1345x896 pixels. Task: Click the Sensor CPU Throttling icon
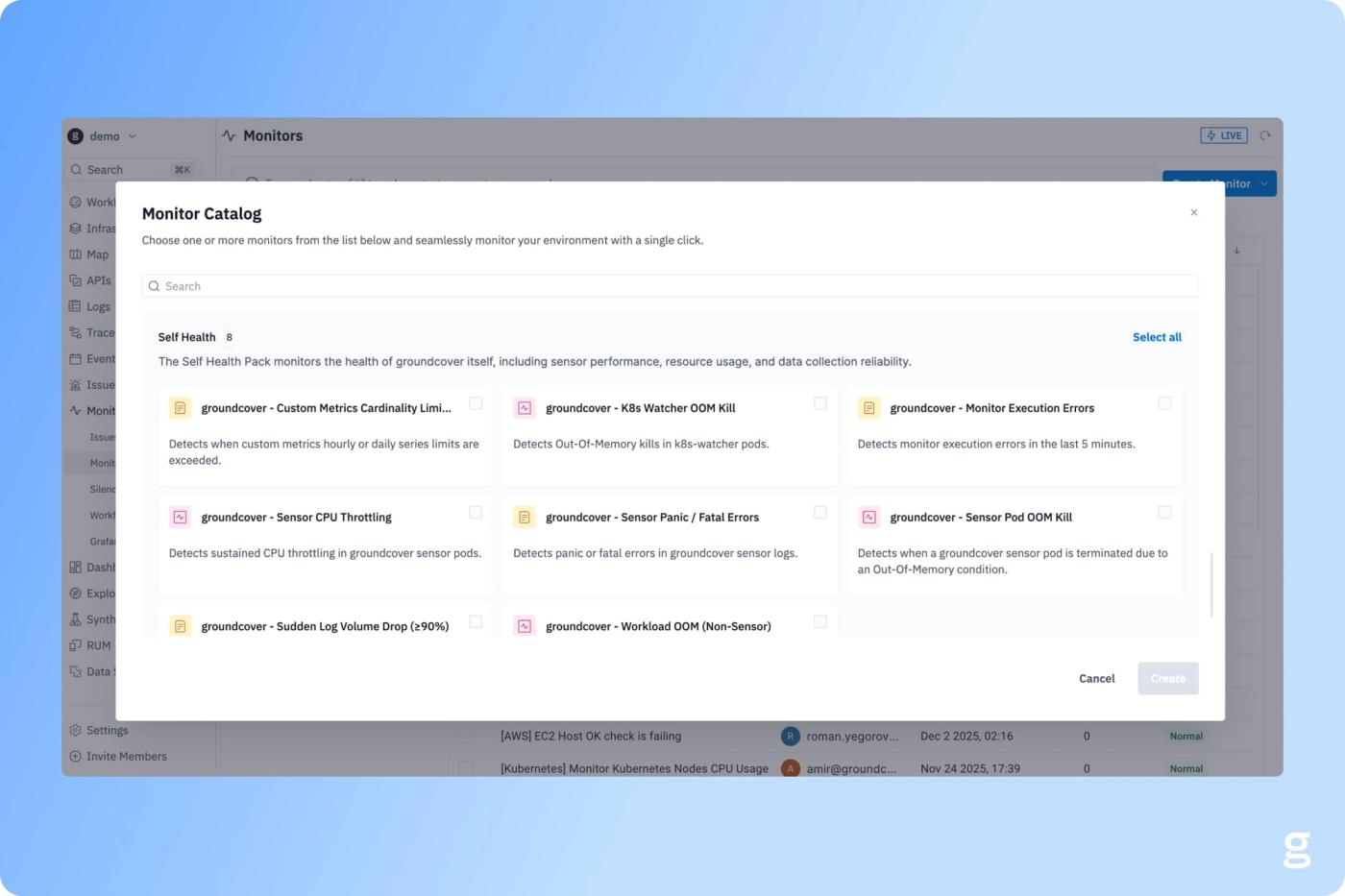[180, 517]
